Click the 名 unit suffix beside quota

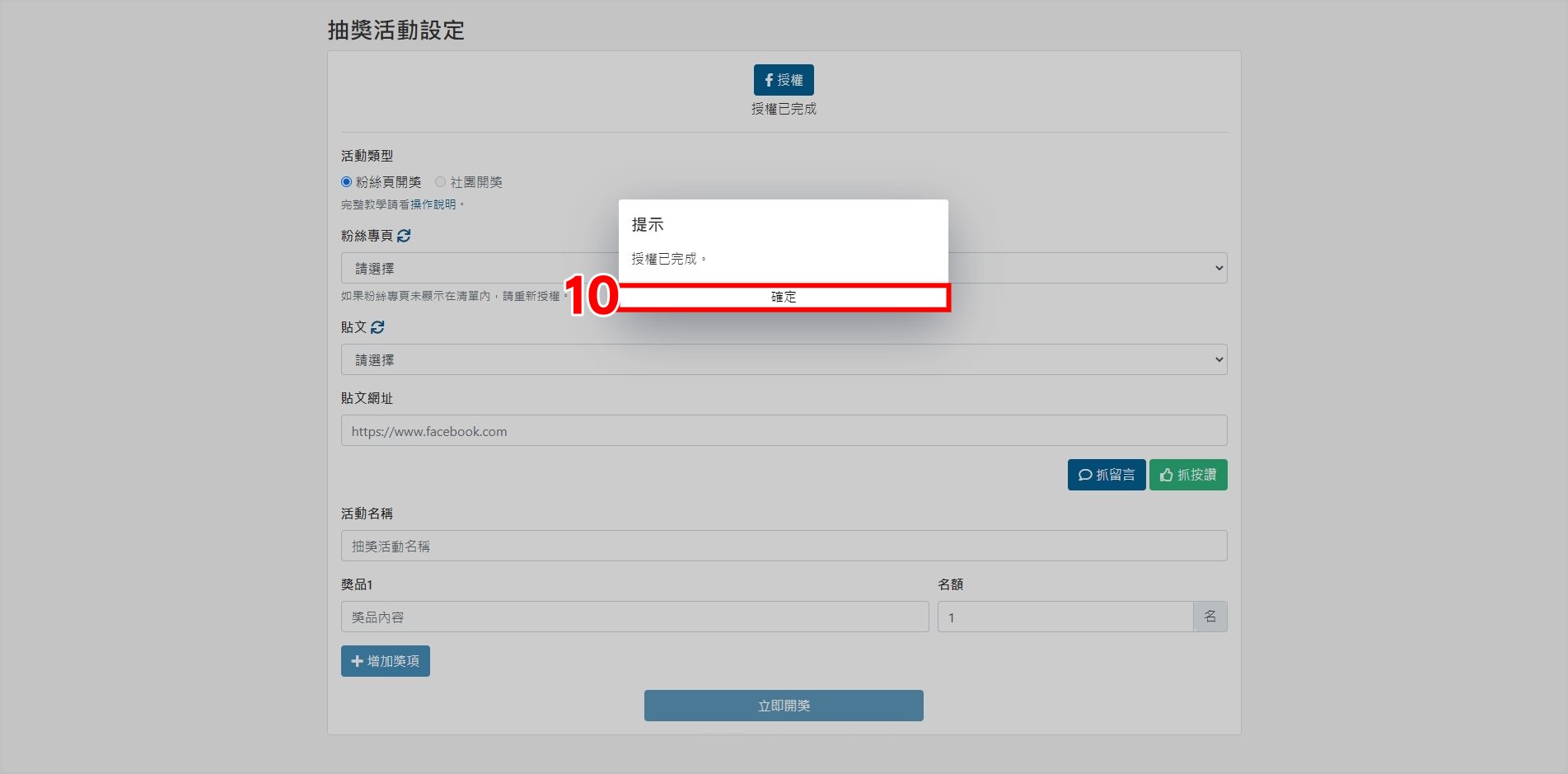pyautogui.click(x=1210, y=617)
